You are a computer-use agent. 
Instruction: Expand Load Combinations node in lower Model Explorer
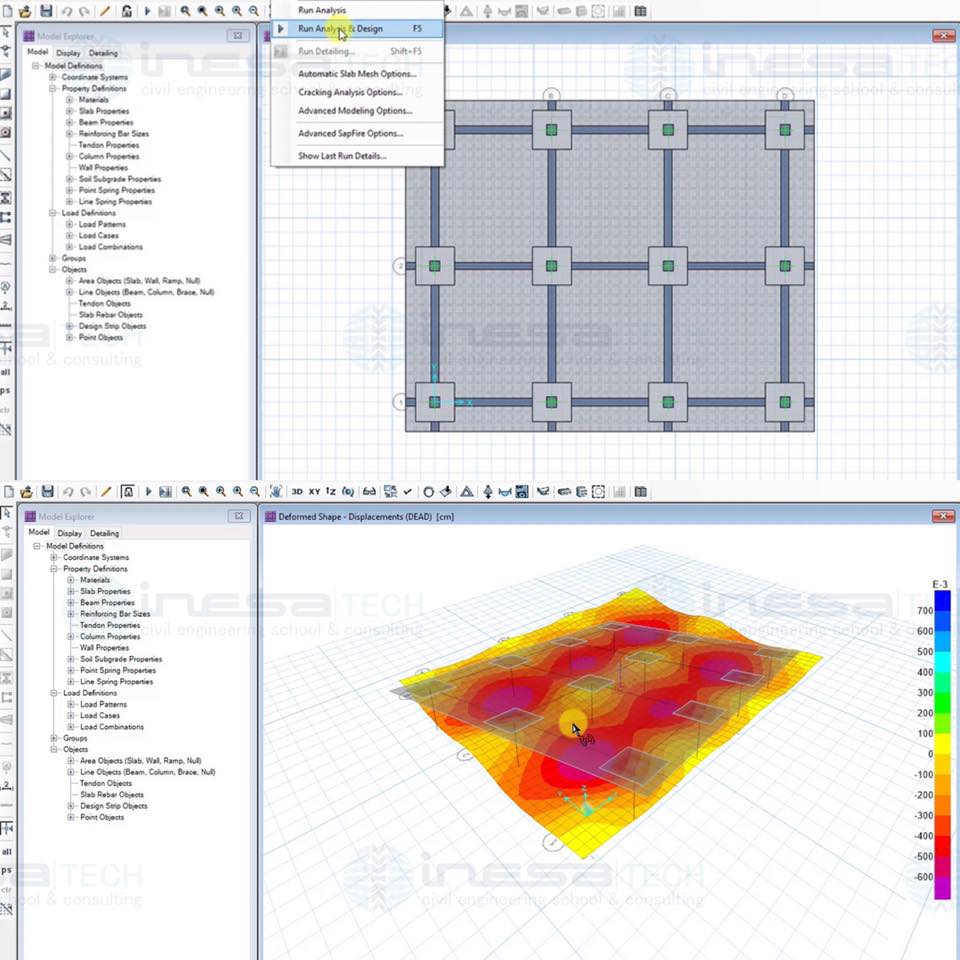(71, 727)
